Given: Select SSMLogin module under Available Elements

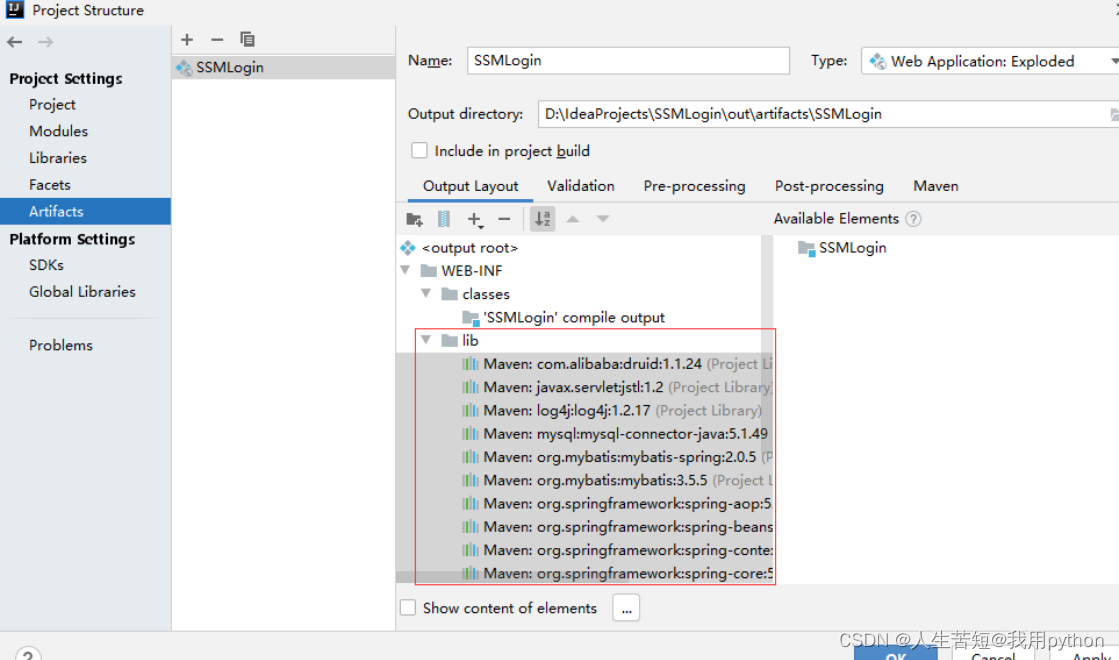Looking at the screenshot, I should click(842, 248).
